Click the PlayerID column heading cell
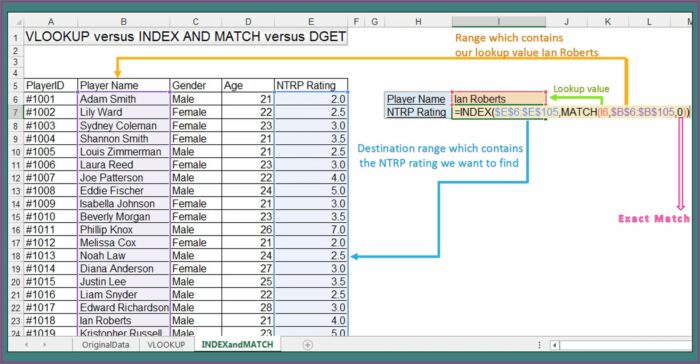The width and height of the screenshot is (700, 364). tap(50, 85)
